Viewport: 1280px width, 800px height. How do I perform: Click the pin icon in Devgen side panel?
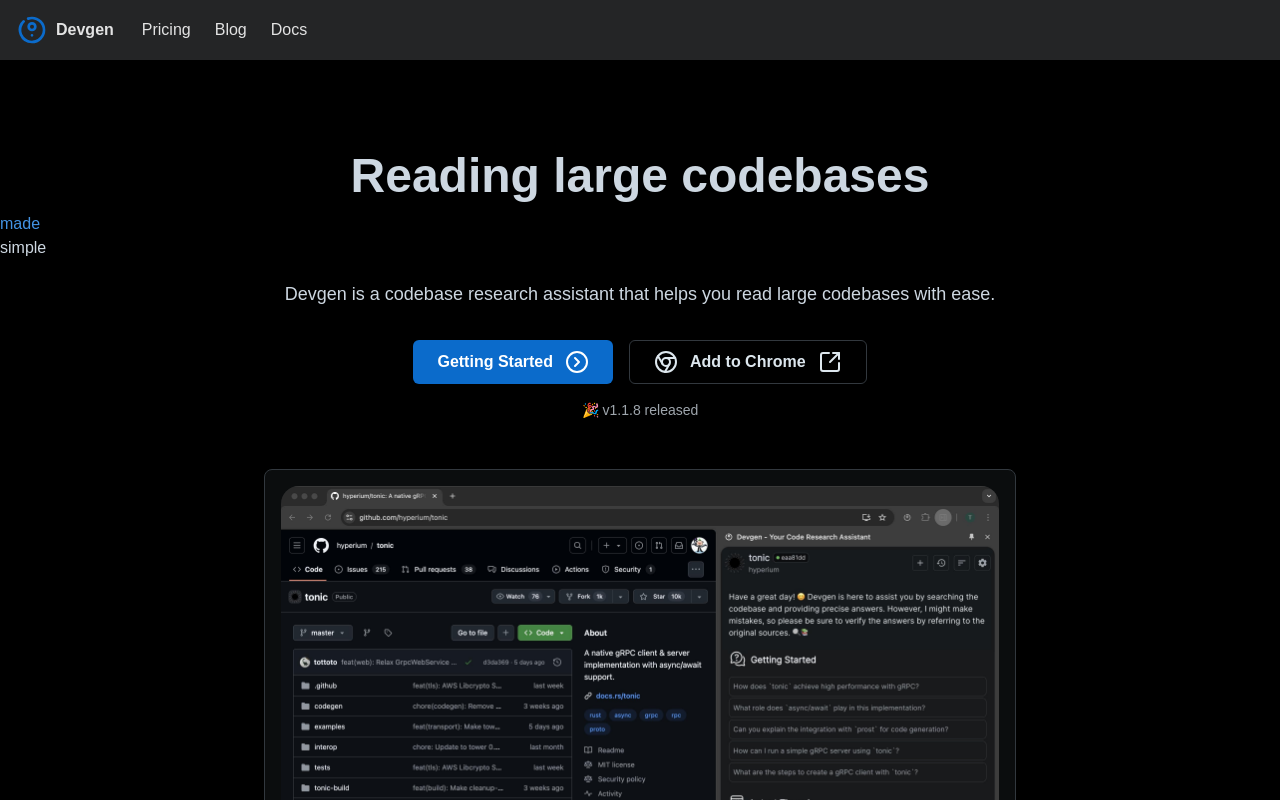pyautogui.click(x=971, y=537)
